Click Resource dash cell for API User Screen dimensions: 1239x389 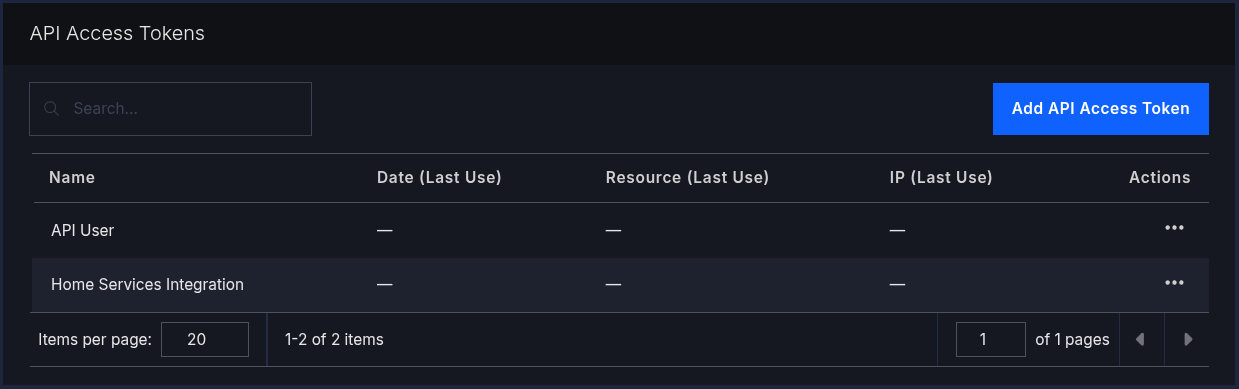click(614, 230)
